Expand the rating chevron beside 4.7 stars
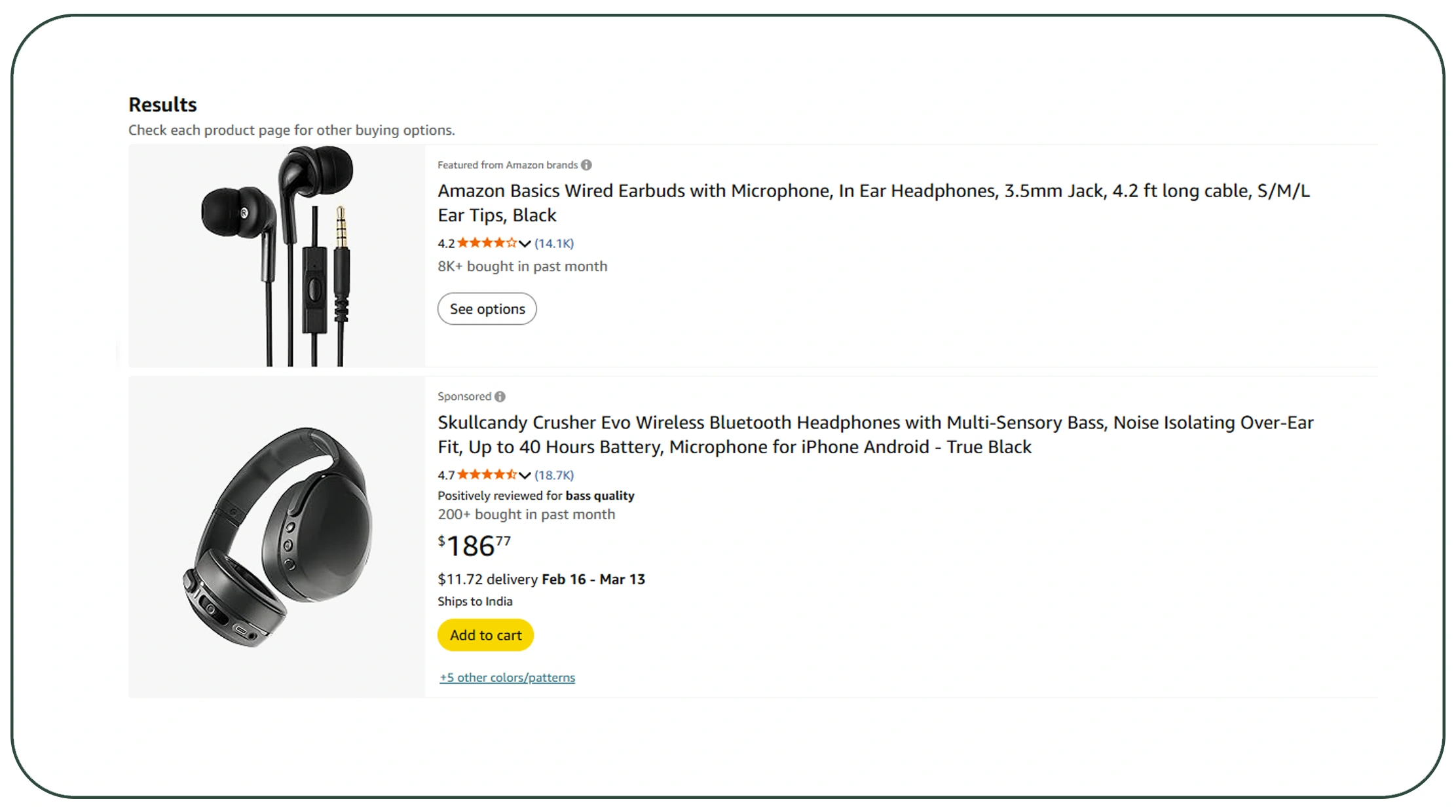Screen dimensions: 1456x812 click(525, 475)
